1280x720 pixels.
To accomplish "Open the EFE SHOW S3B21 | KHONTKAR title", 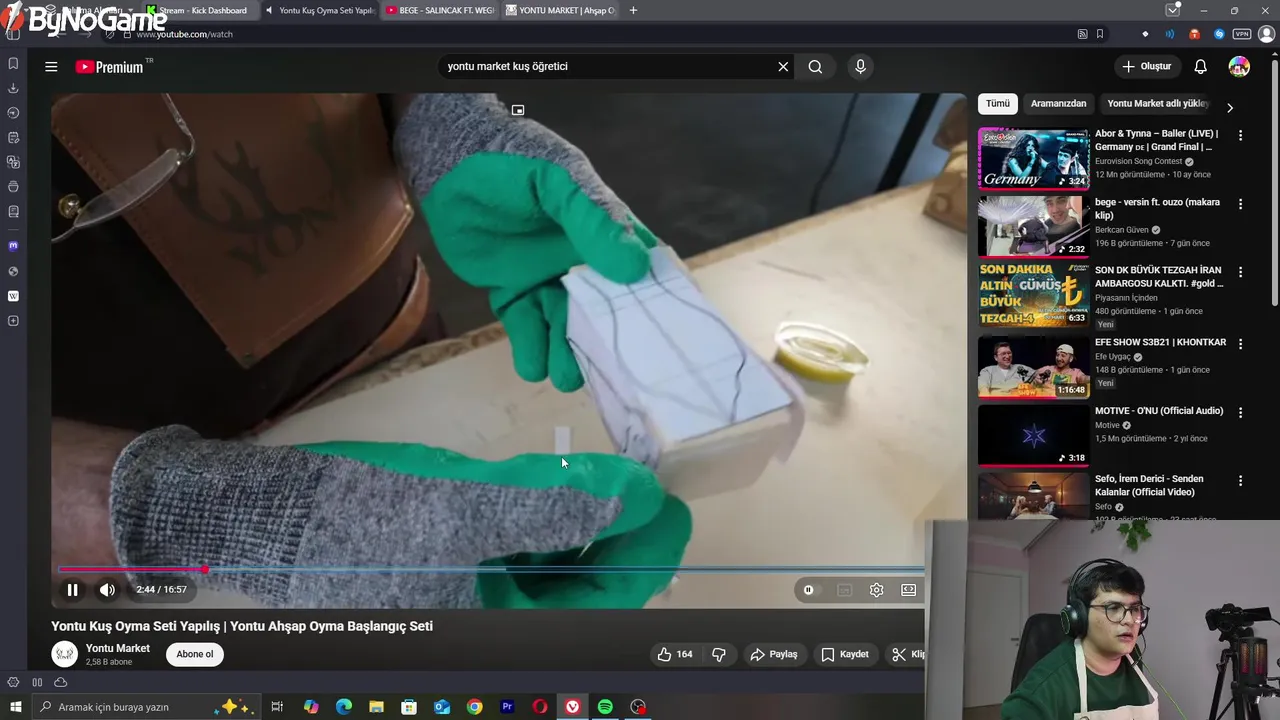I will click(1160, 342).
